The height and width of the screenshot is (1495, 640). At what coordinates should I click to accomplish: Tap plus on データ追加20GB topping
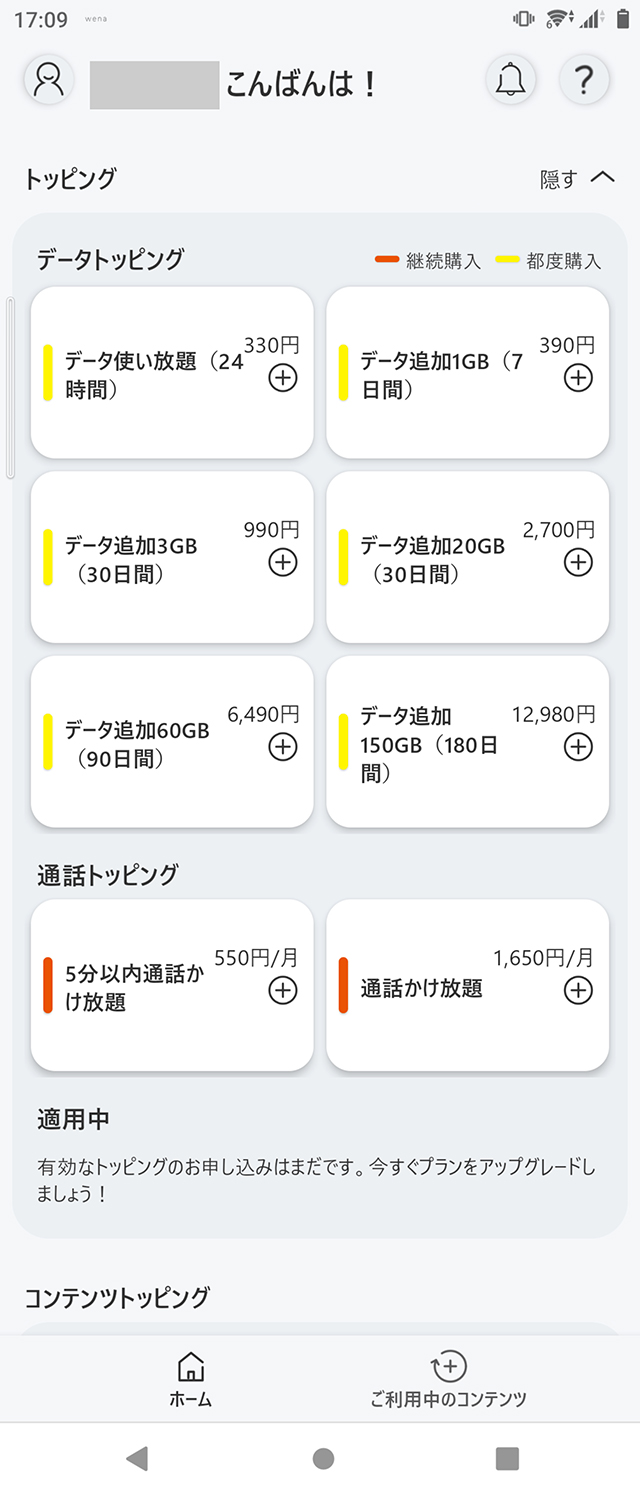pos(578,562)
